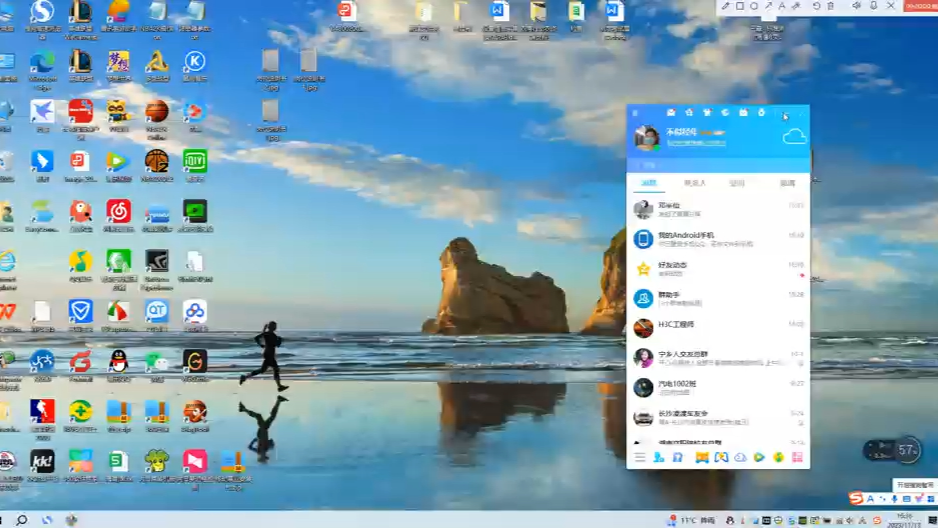Open the H3C工程师 chat
Screen dimensions: 938x528
[x=718, y=328]
